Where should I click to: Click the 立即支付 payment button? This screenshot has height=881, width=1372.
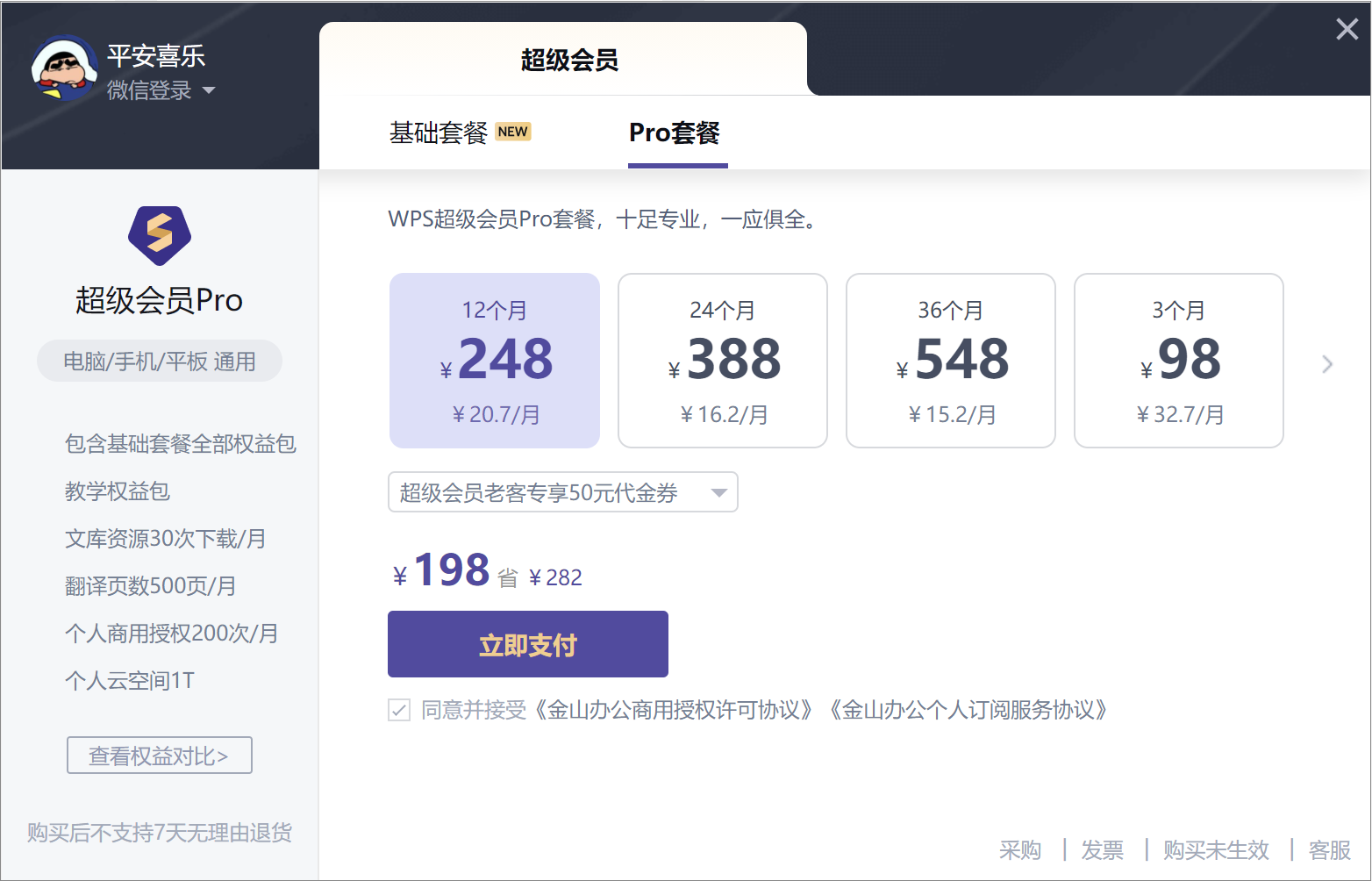(527, 643)
